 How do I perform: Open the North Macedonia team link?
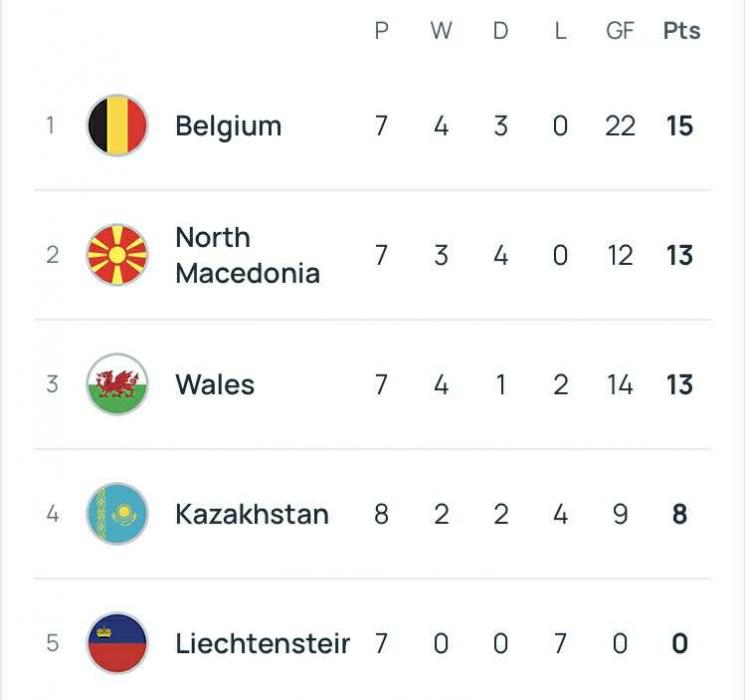pyautogui.click(x=247, y=255)
